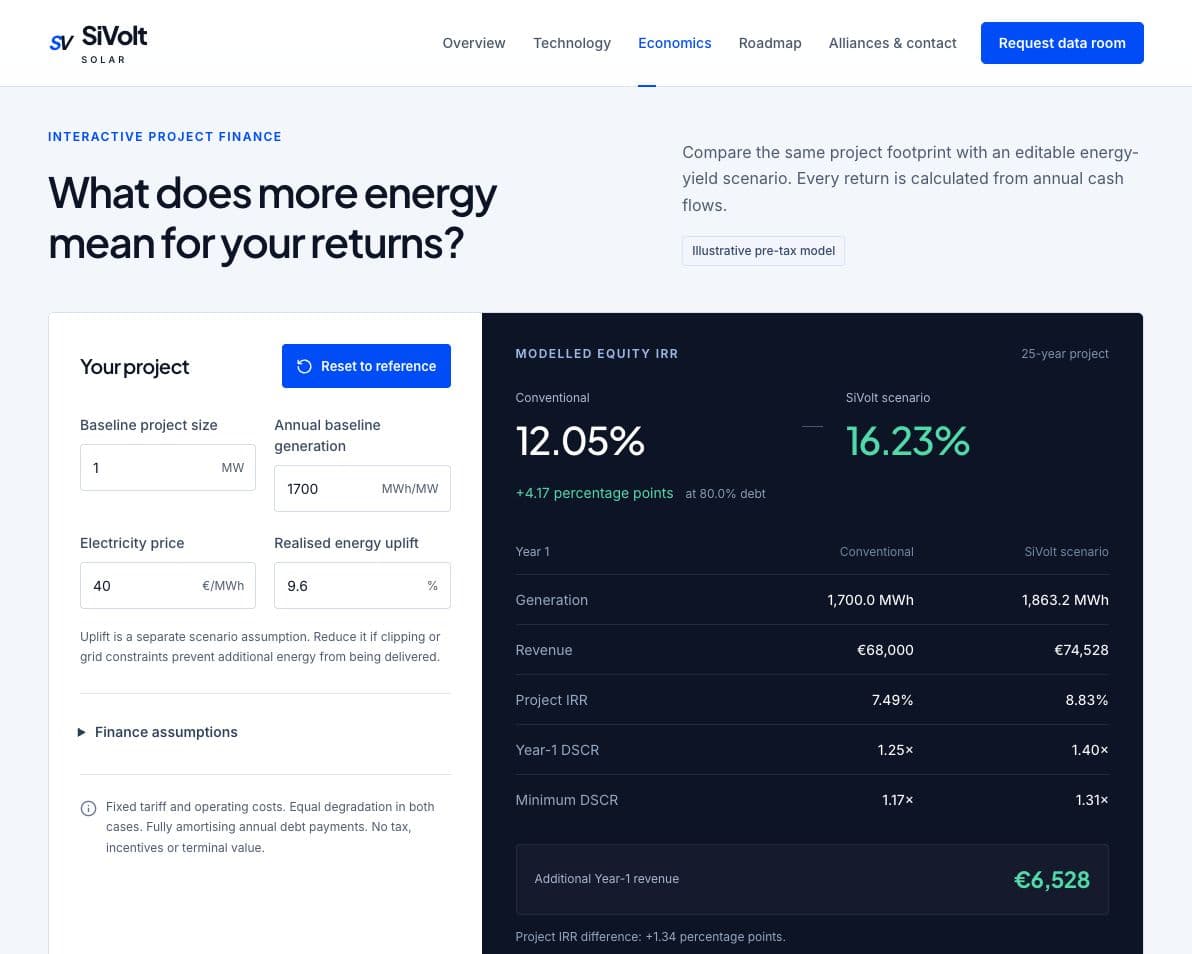Click the Reset to reference button
The height and width of the screenshot is (954, 1192).
point(366,366)
